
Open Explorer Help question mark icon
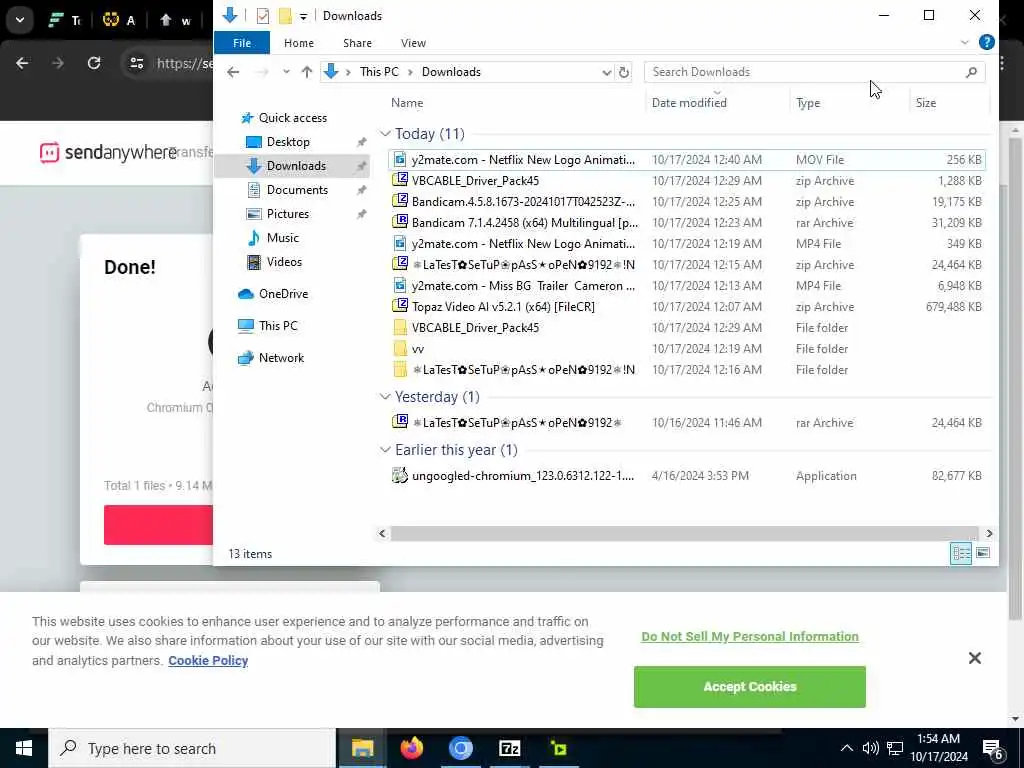(987, 42)
